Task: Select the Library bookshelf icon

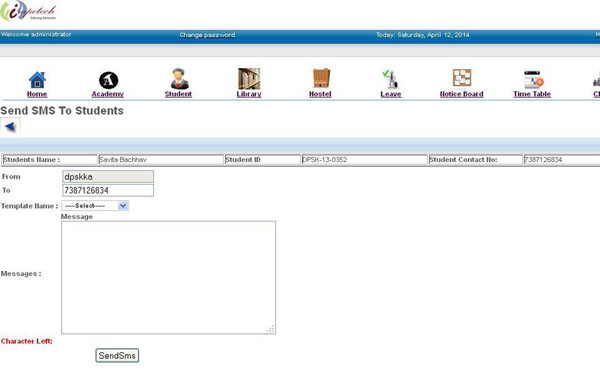Action: click(x=249, y=79)
